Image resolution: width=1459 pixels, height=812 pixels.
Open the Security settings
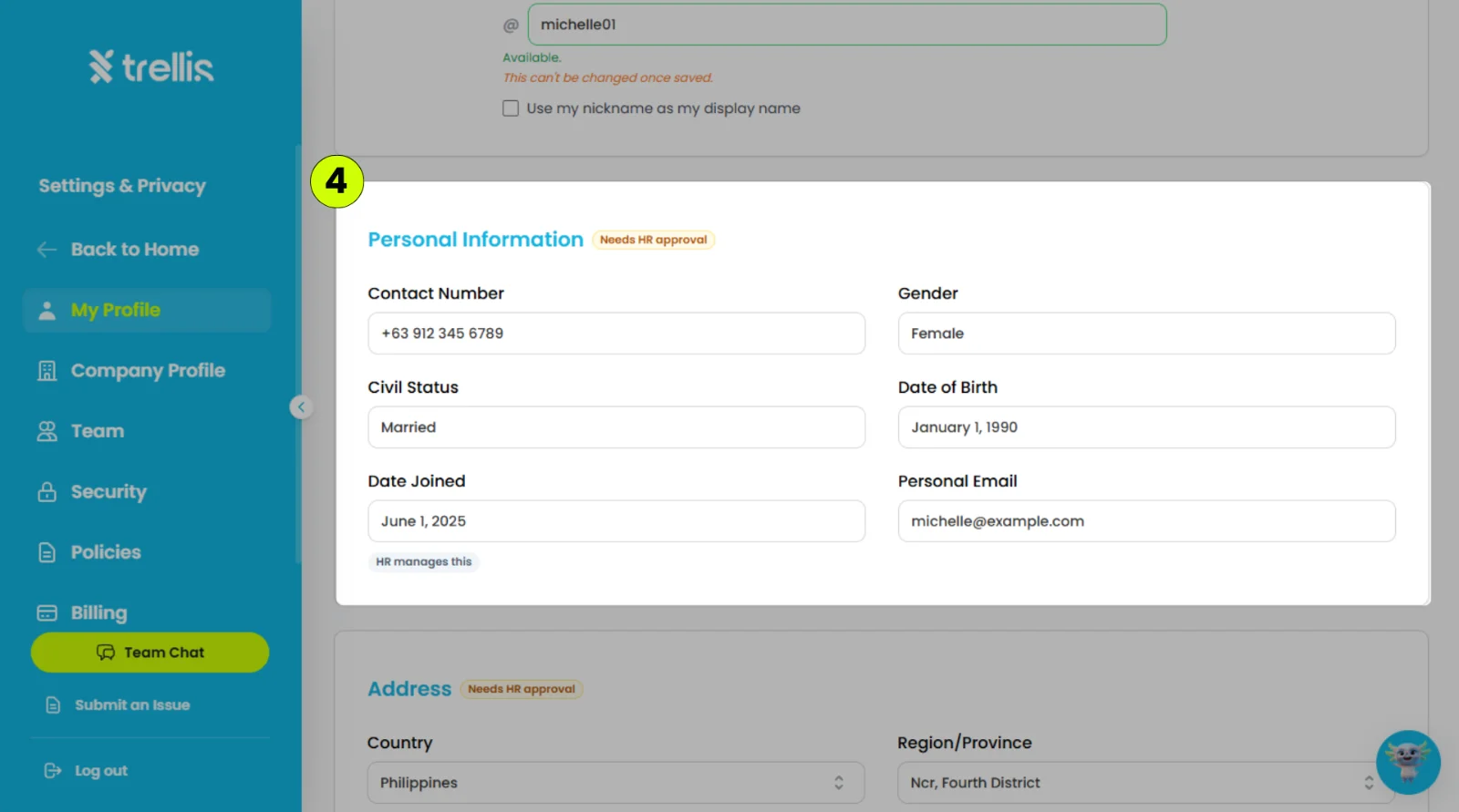tap(109, 492)
